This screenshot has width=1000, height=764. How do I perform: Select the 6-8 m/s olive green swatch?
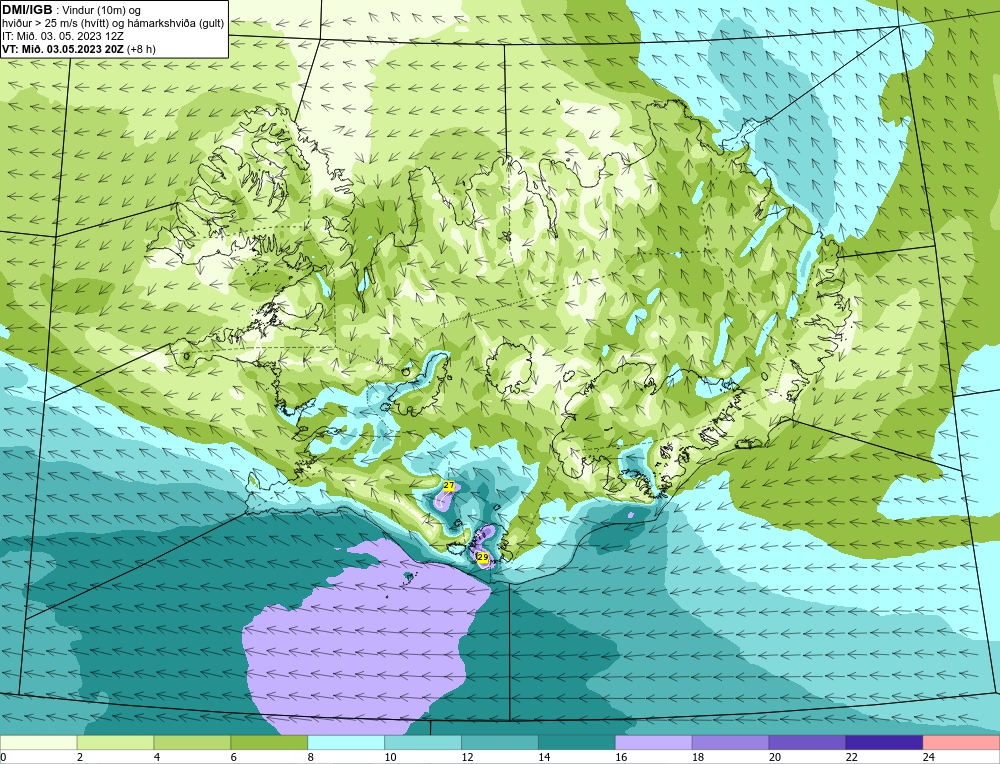coord(269,742)
